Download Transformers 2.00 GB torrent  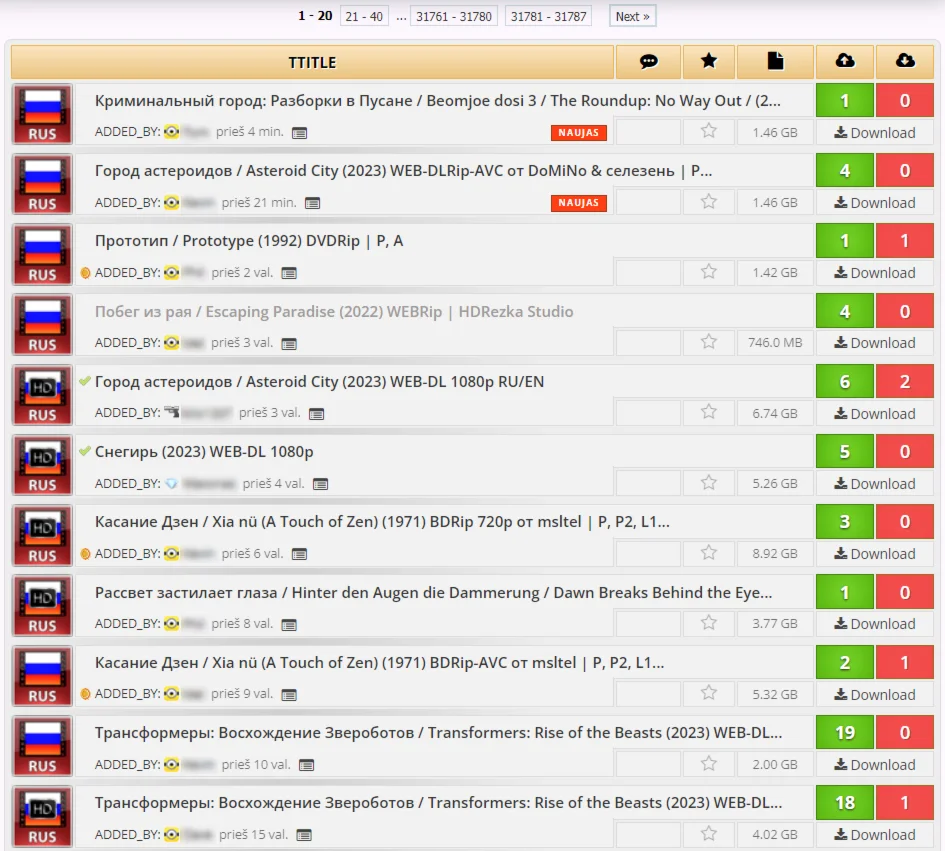pos(874,765)
